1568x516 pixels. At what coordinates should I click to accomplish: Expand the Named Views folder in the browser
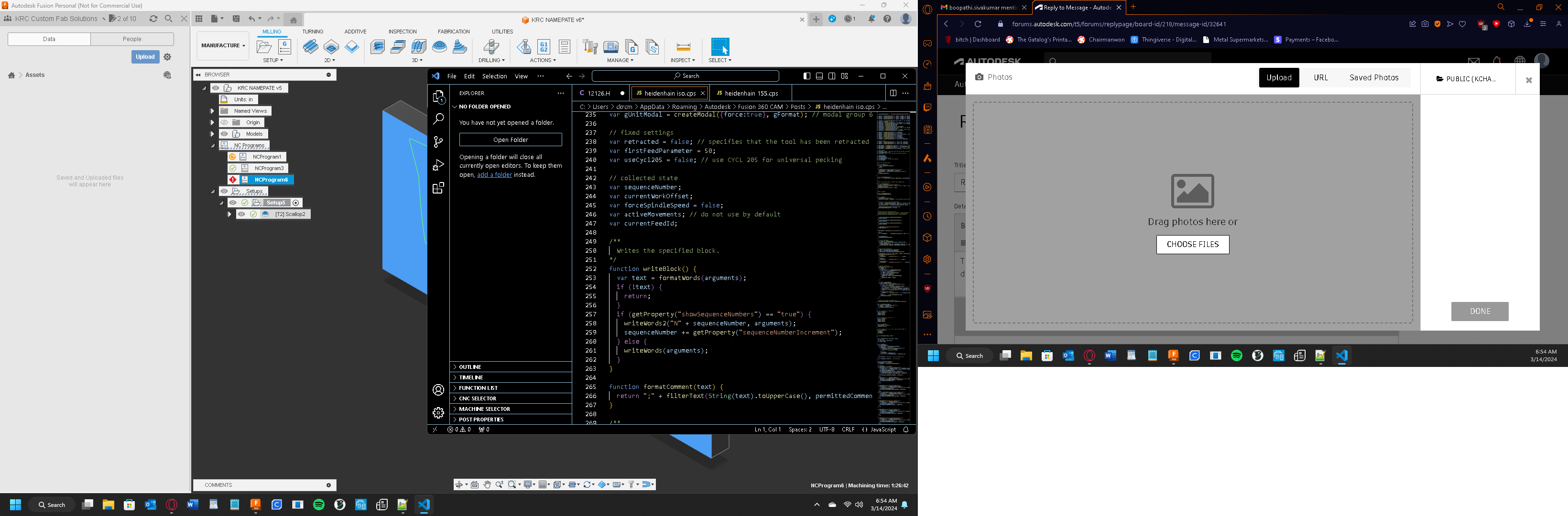[x=212, y=111]
